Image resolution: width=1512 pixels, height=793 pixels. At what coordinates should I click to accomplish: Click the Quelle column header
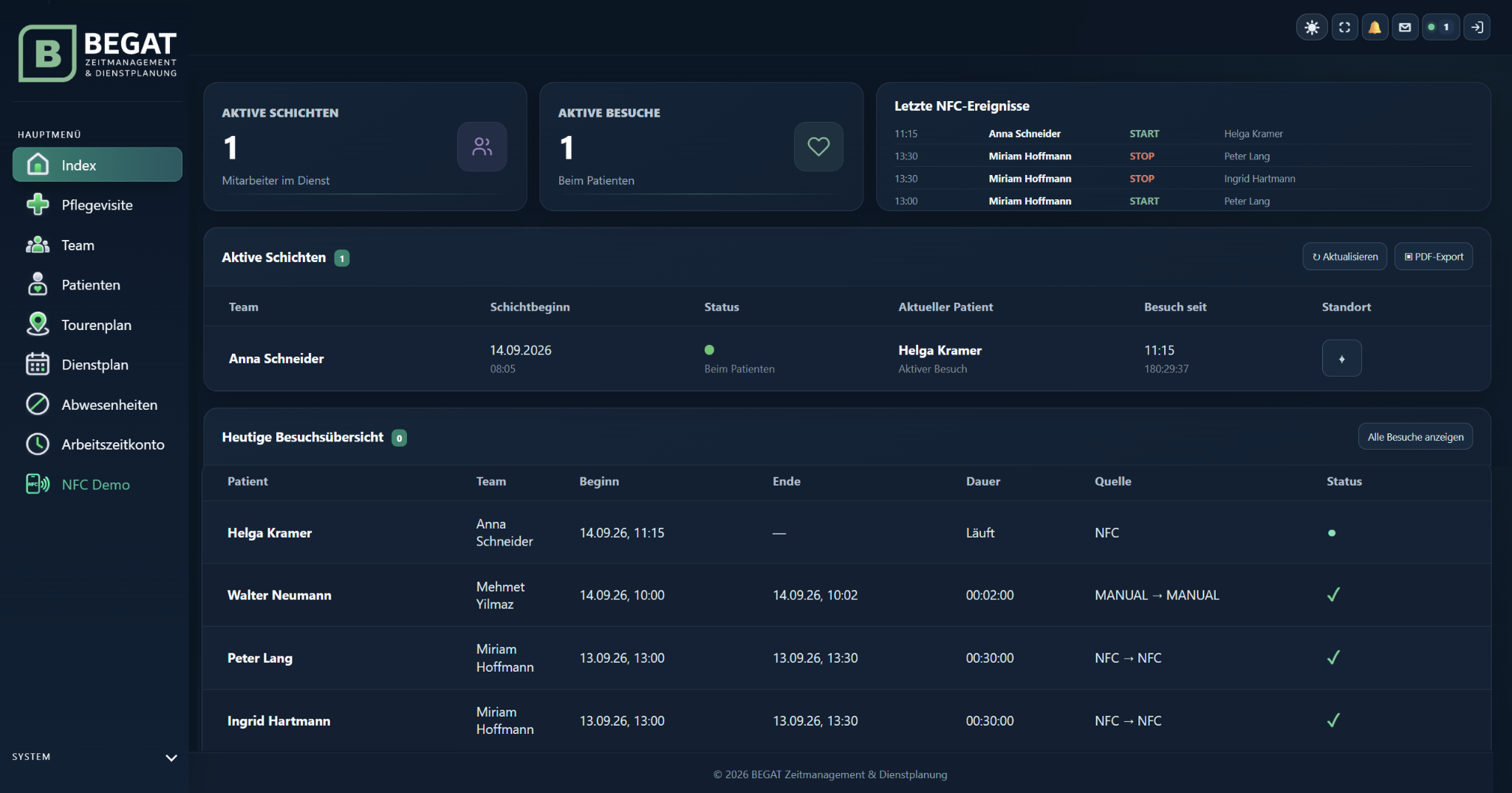pos(1112,481)
